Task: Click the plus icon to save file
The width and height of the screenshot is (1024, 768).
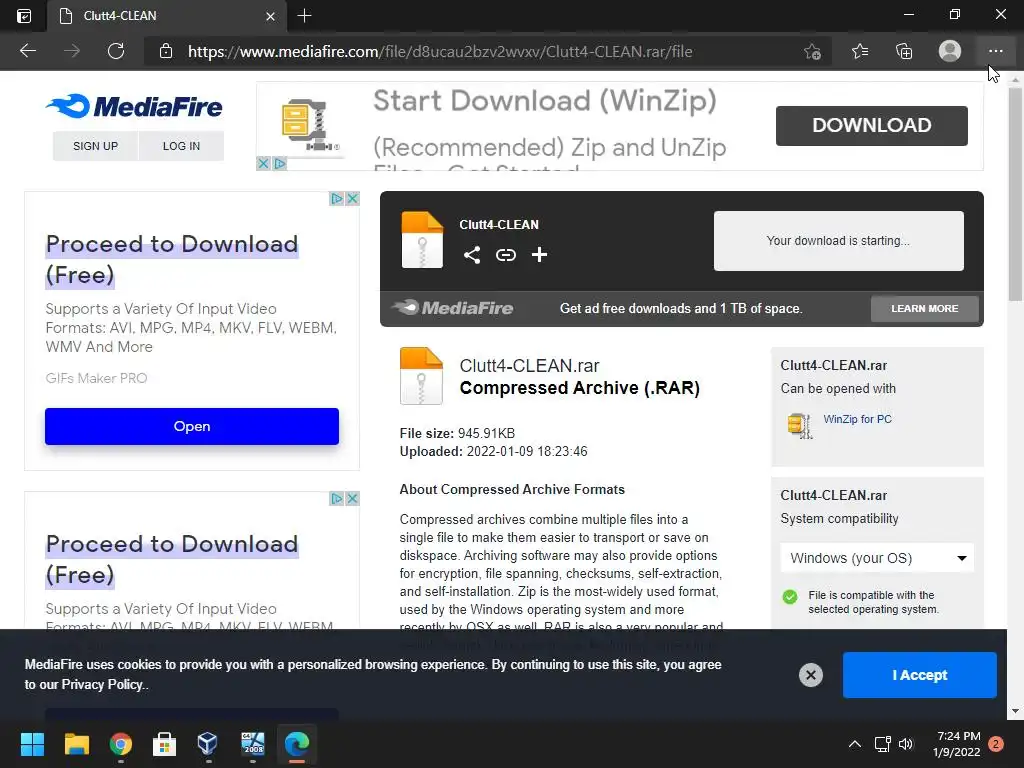Action: point(539,255)
